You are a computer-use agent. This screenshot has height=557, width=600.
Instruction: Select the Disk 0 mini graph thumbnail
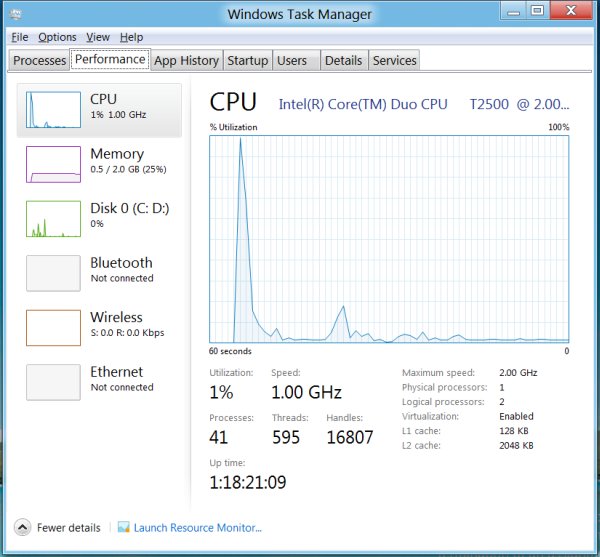pos(54,219)
